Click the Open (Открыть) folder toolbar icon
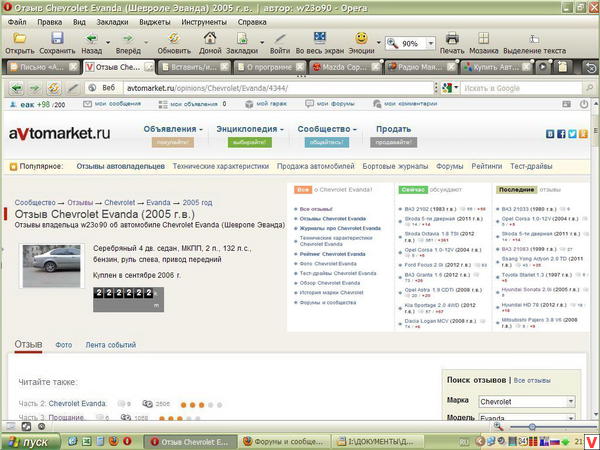The width and height of the screenshot is (600, 450). [x=20, y=38]
